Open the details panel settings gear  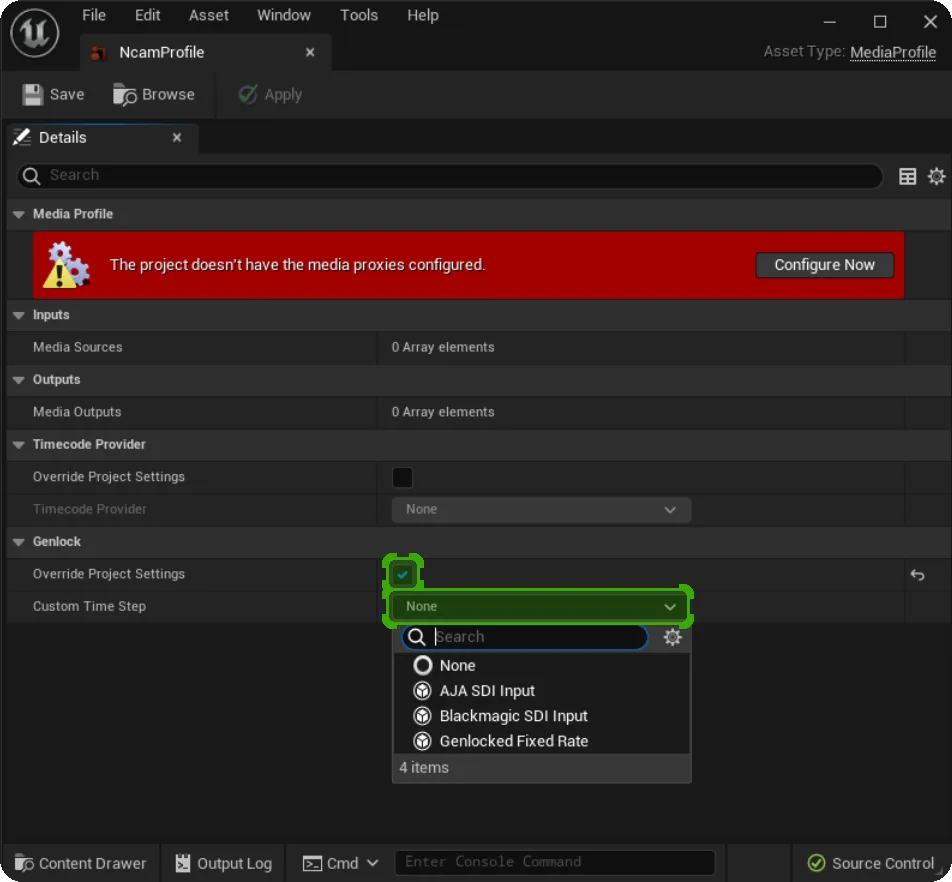pyautogui.click(x=936, y=176)
